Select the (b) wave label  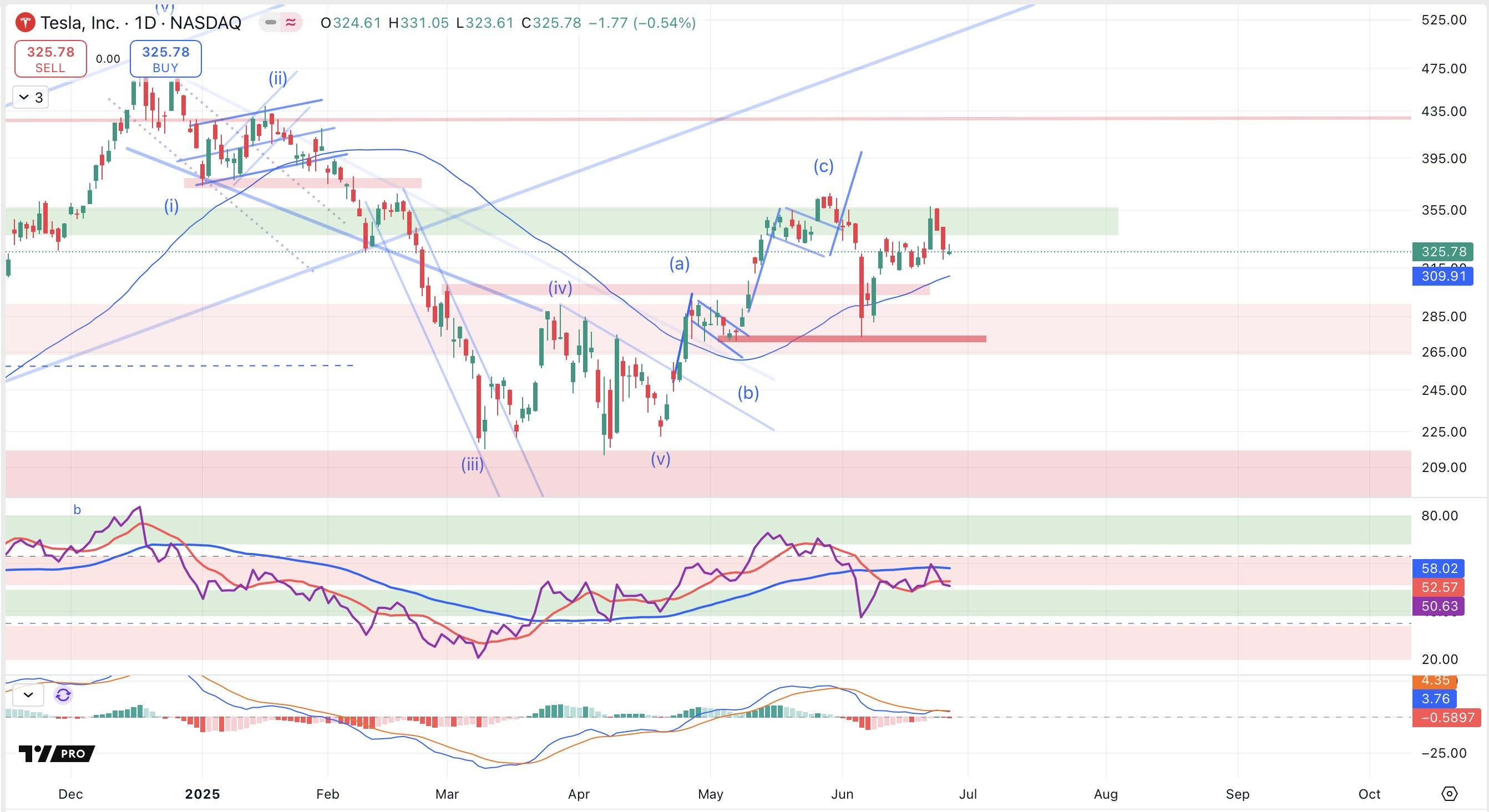[x=748, y=393]
